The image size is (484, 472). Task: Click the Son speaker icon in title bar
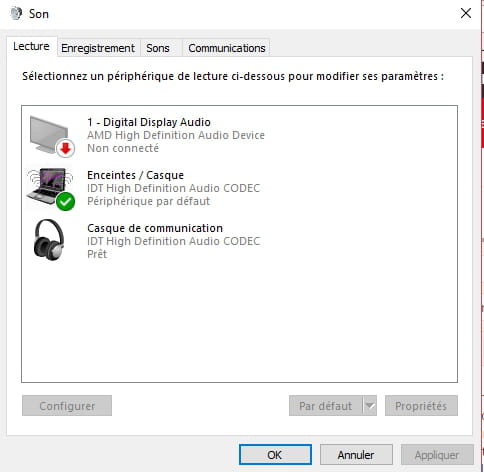(x=16, y=14)
